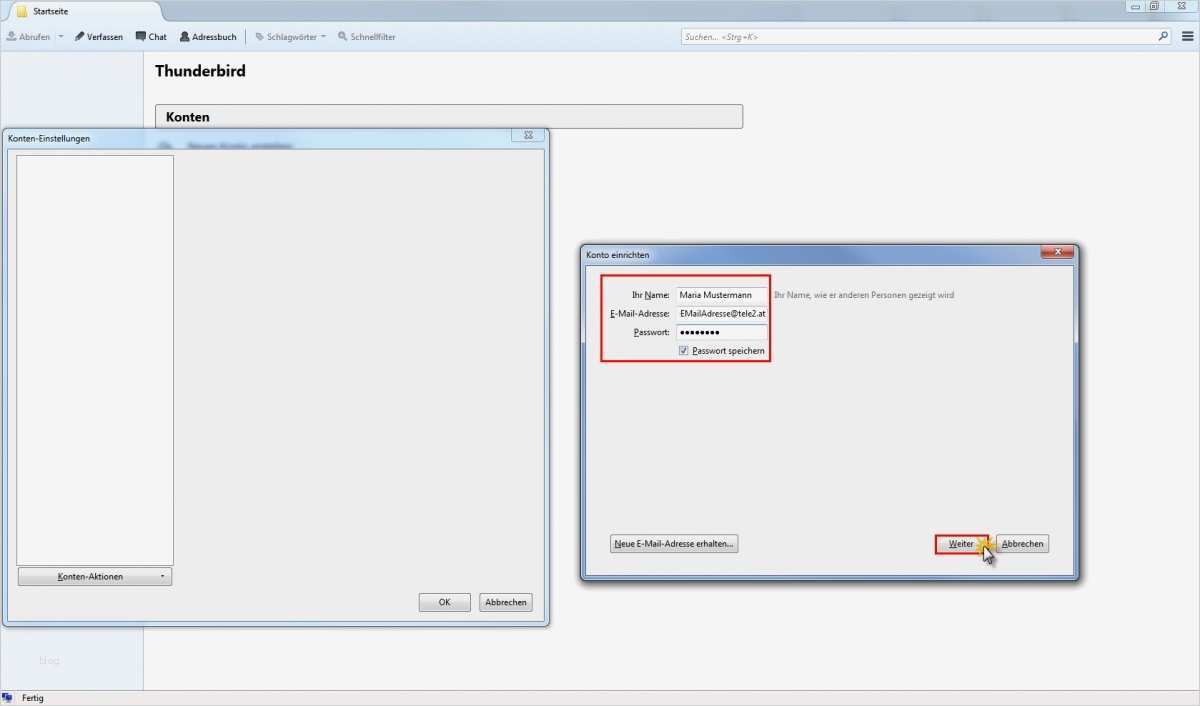Click the Konten section header
This screenshot has width=1200, height=706.
coord(449,117)
